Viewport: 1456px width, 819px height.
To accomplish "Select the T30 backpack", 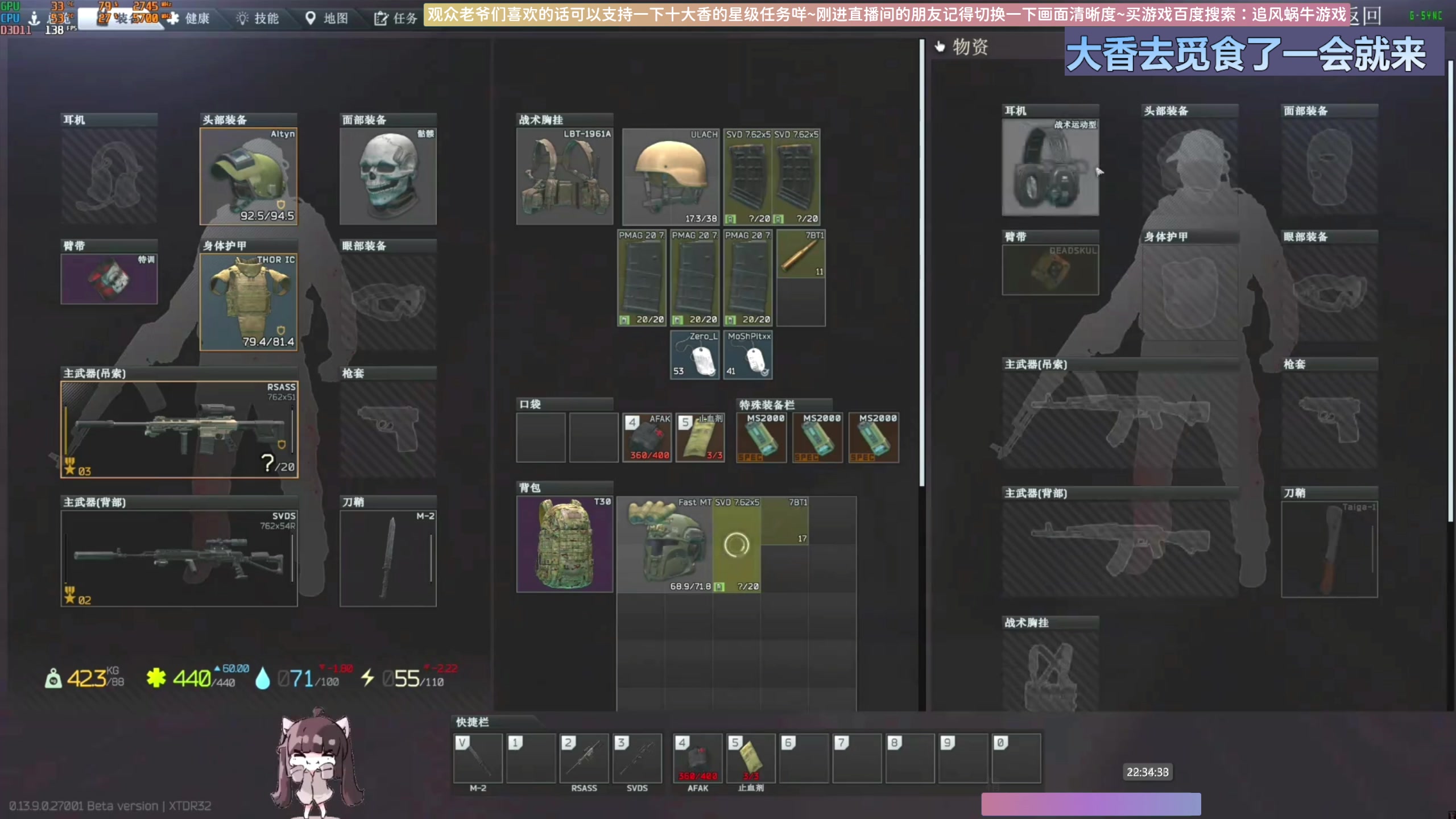I will click(x=565, y=544).
